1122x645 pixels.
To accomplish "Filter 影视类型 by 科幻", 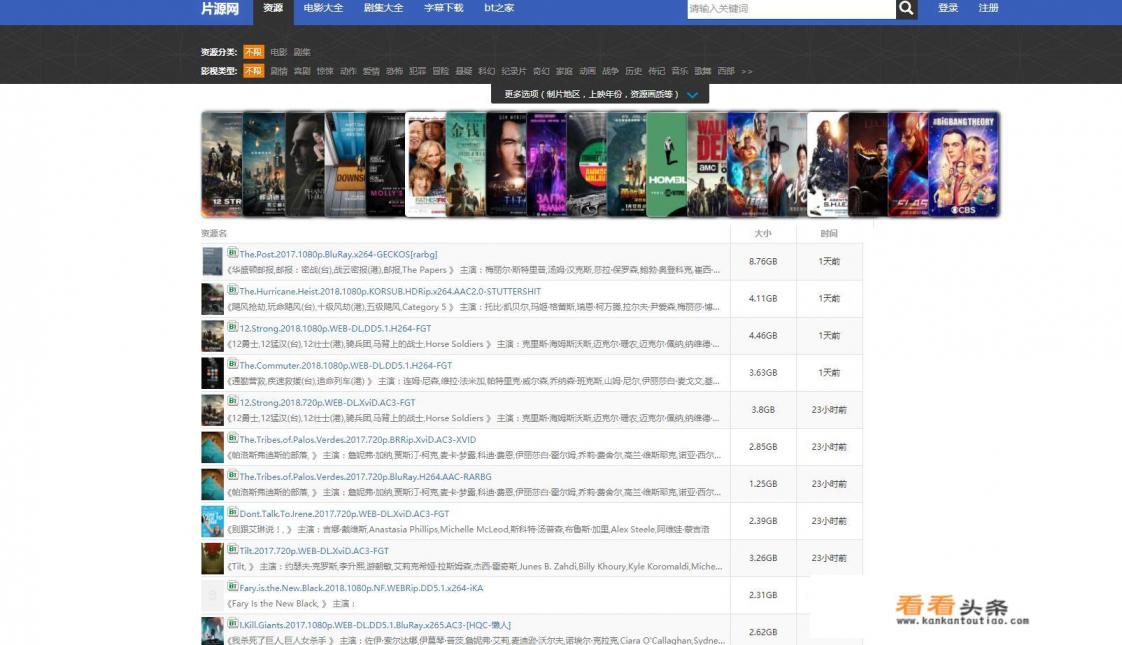I will click(x=487, y=71).
